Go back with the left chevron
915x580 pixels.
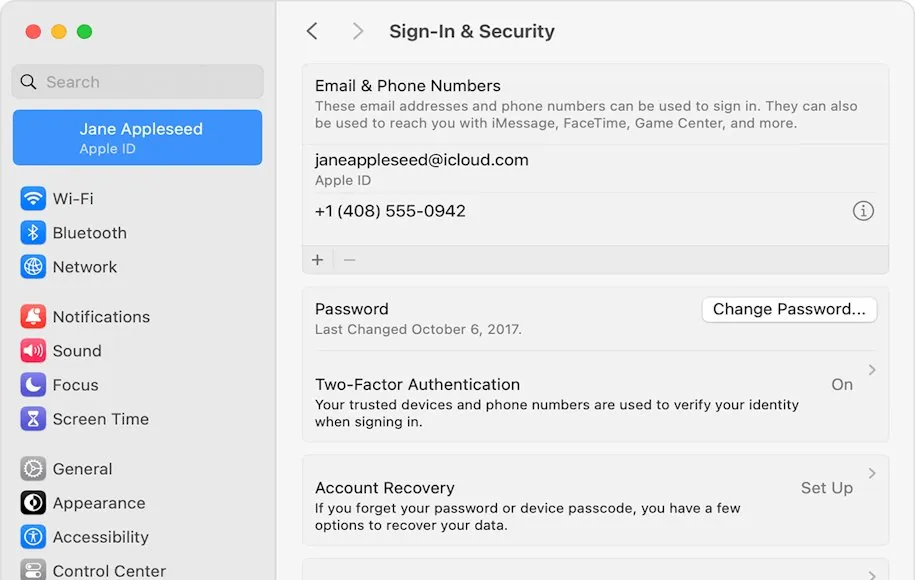coord(312,31)
